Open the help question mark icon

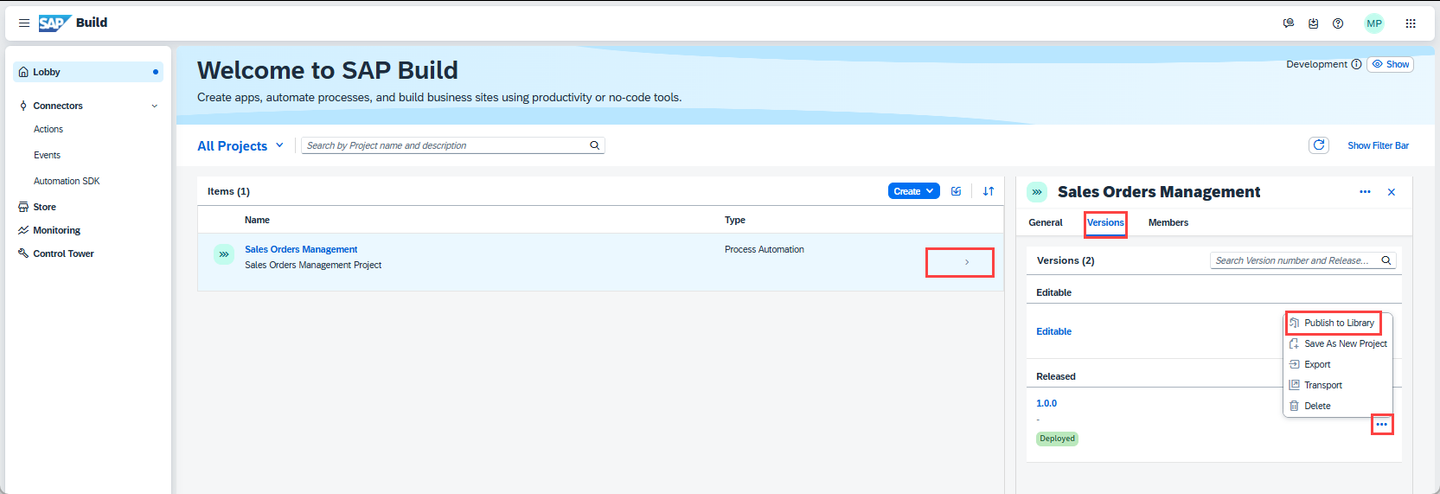(1338, 23)
